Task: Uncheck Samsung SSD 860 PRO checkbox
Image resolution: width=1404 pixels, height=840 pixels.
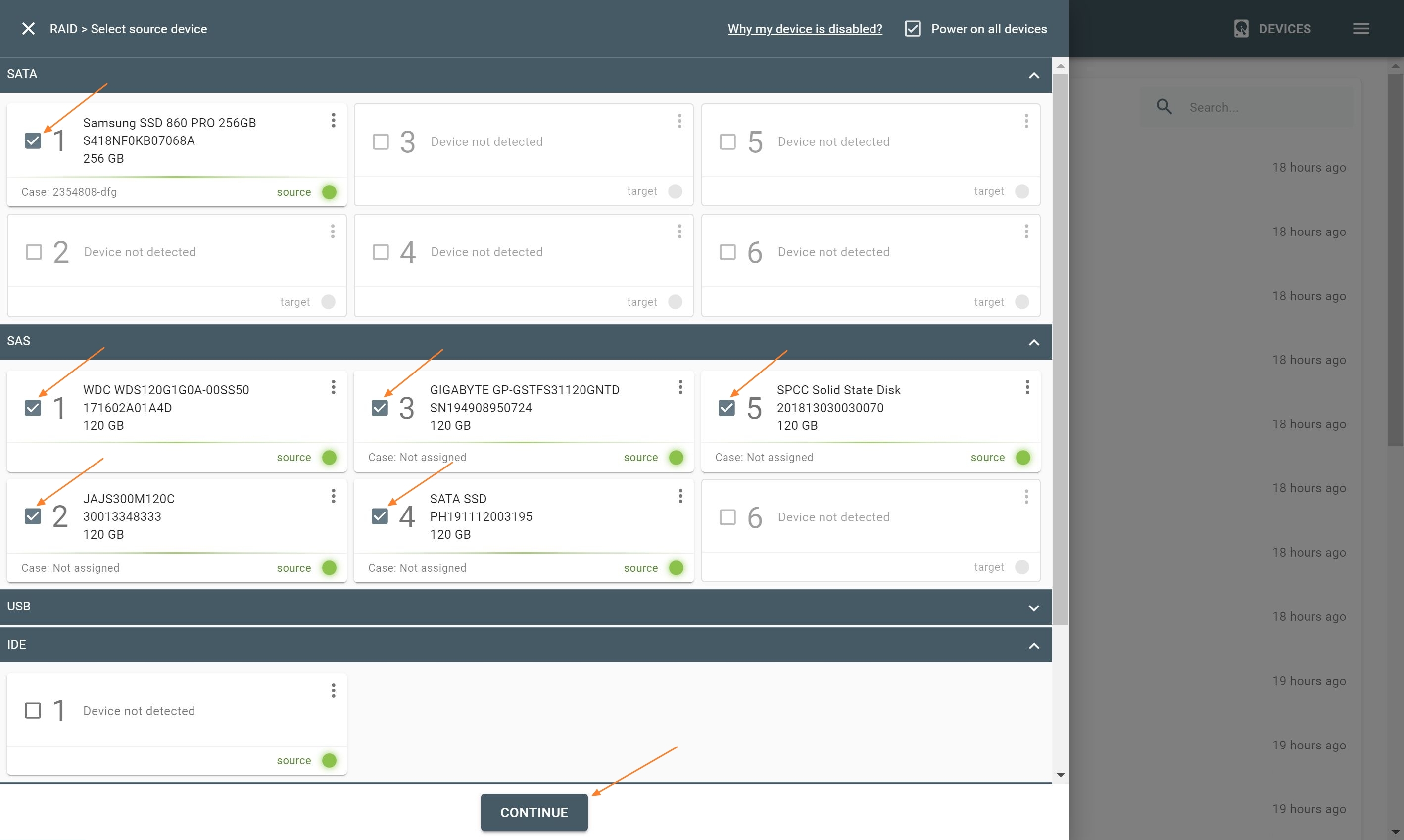Action: tap(33, 140)
